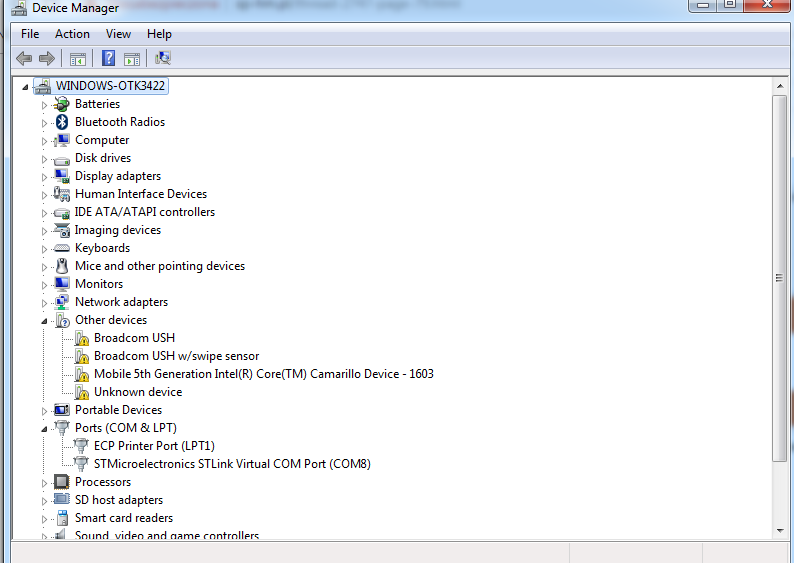Select the Broadcom USH w/swipe sensor device
Screen dimensions: 794x563
pos(176,356)
